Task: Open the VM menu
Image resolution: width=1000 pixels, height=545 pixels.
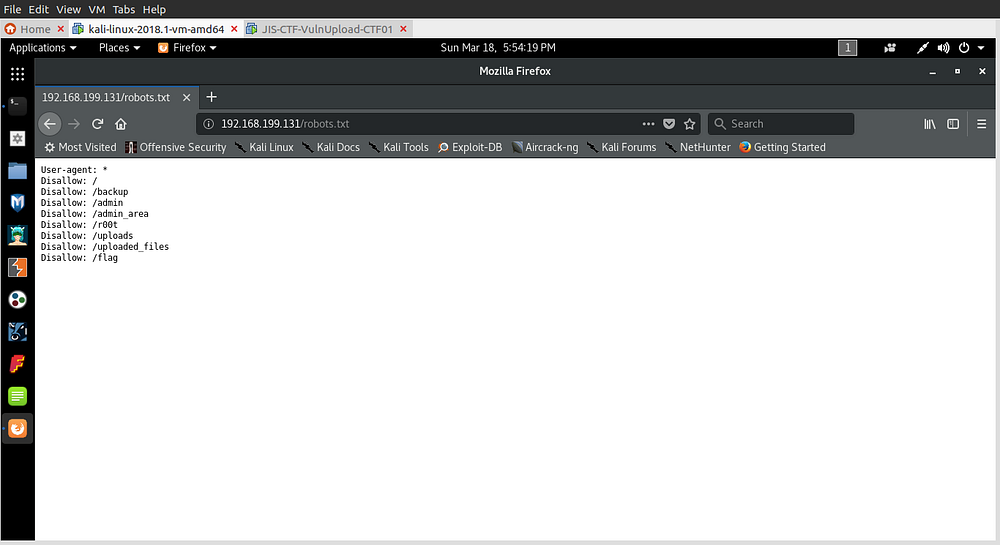Action: pos(96,9)
